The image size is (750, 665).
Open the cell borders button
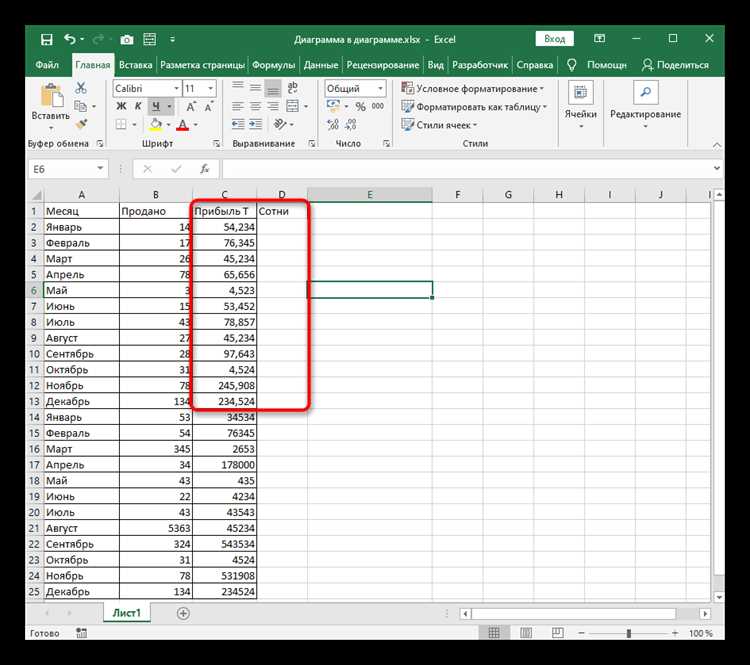point(121,125)
